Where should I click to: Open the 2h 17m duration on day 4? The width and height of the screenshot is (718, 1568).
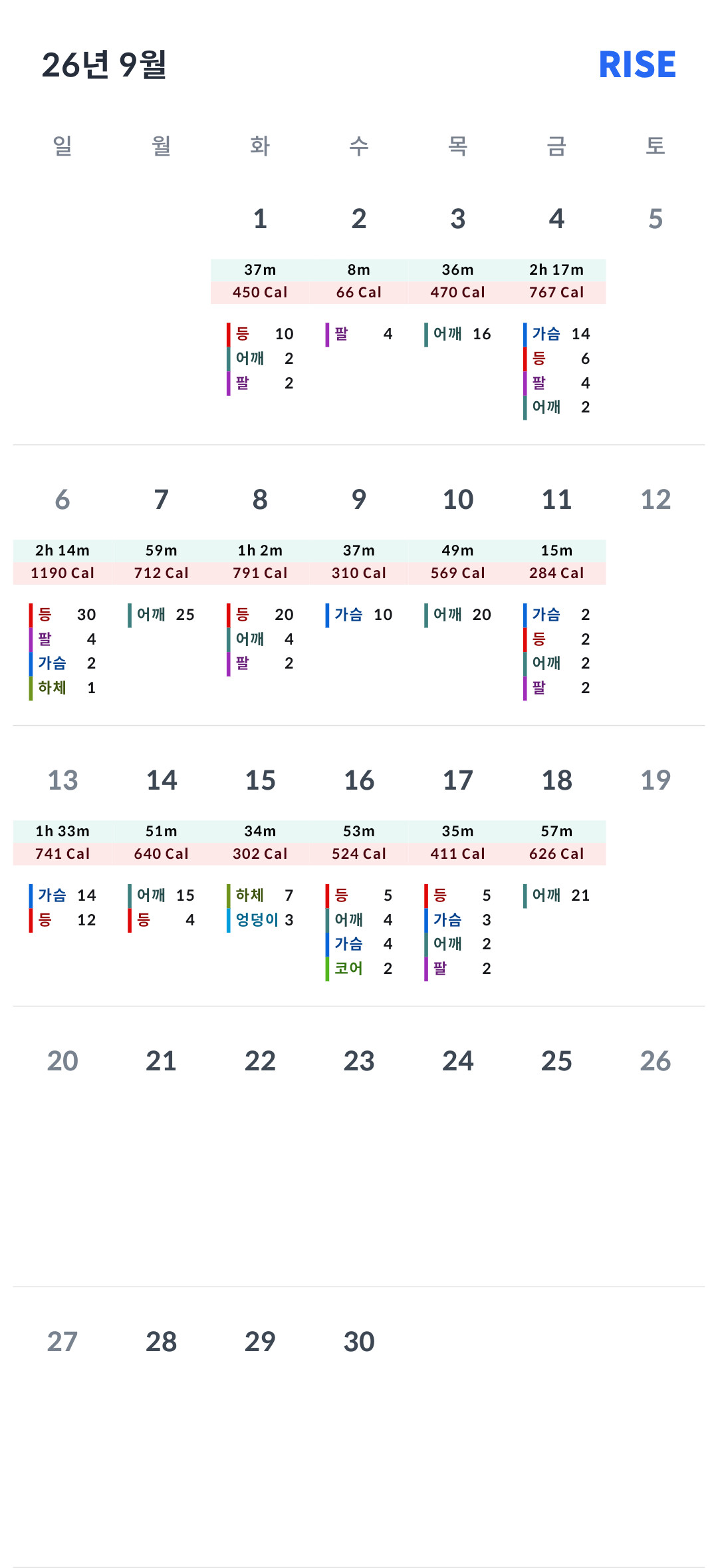click(556, 270)
